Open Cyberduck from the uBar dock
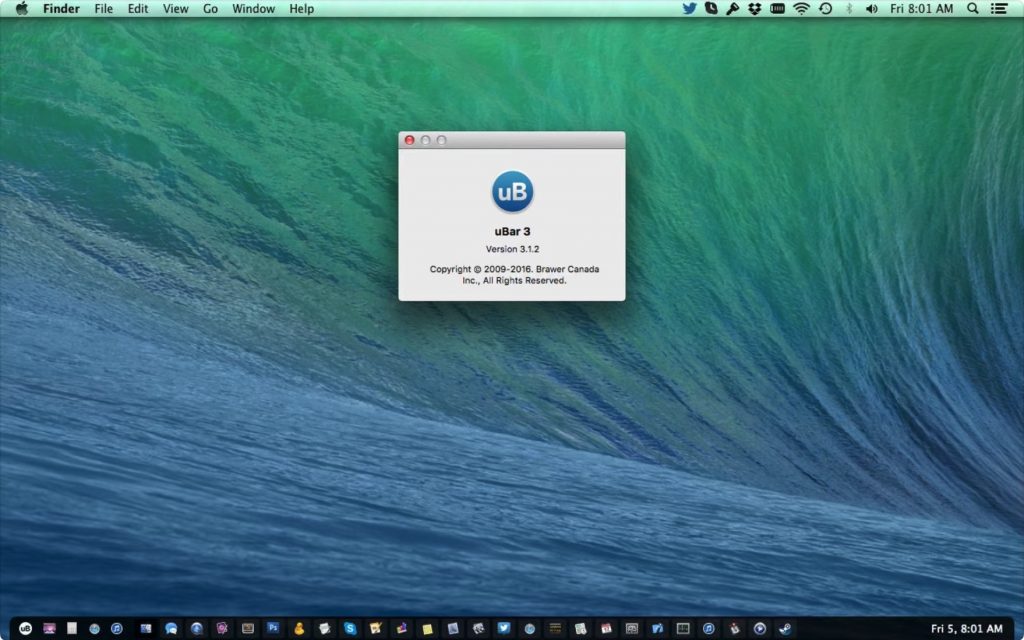This screenshot has width=1024, height=640. coord(300,629)
